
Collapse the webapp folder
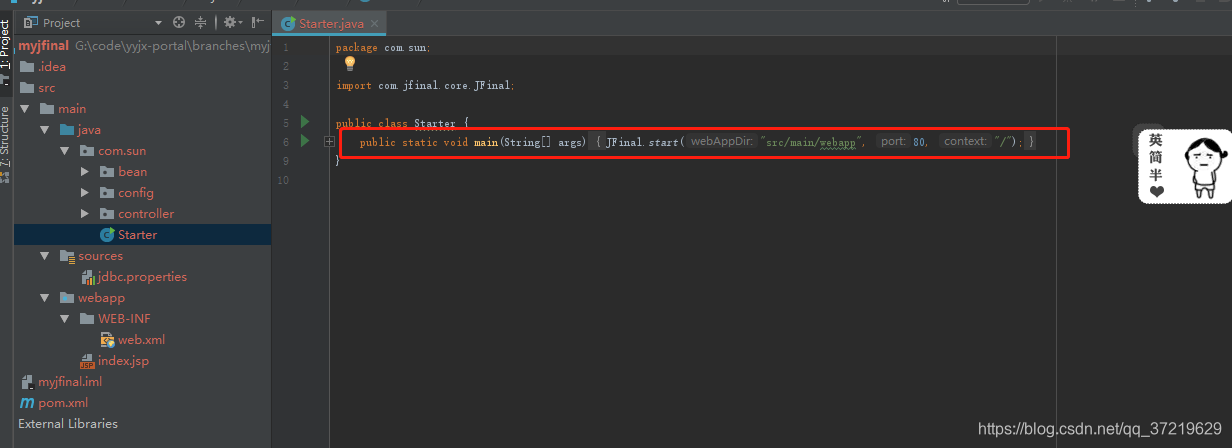45,297
